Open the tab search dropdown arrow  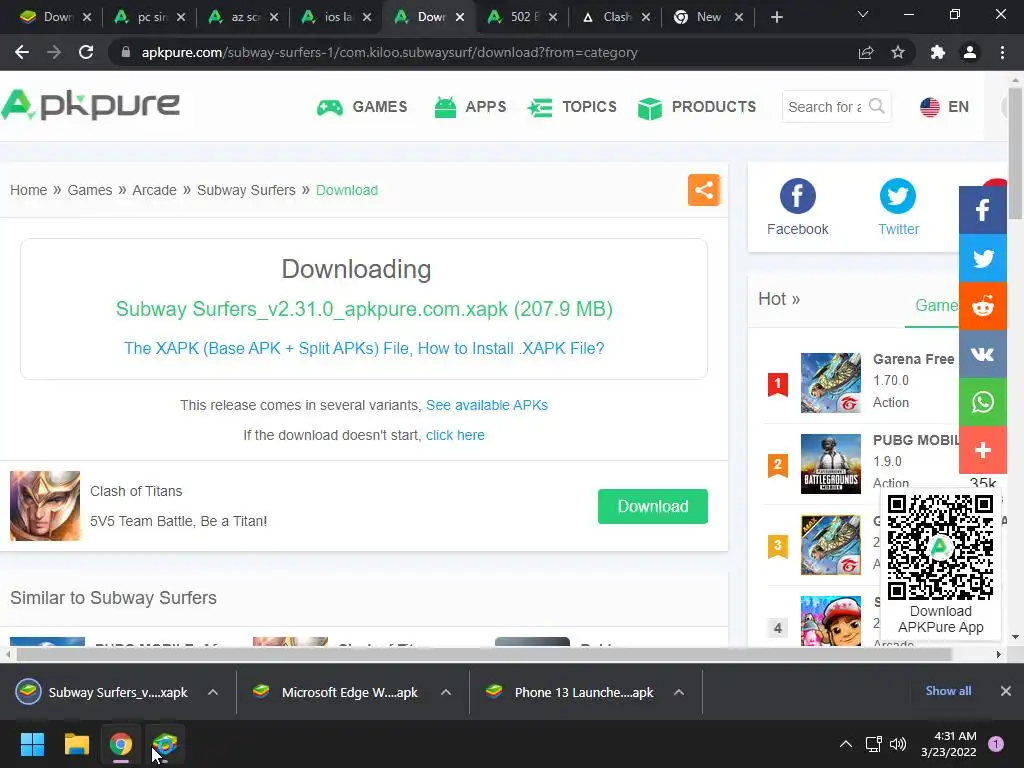[x=863, y=14]
